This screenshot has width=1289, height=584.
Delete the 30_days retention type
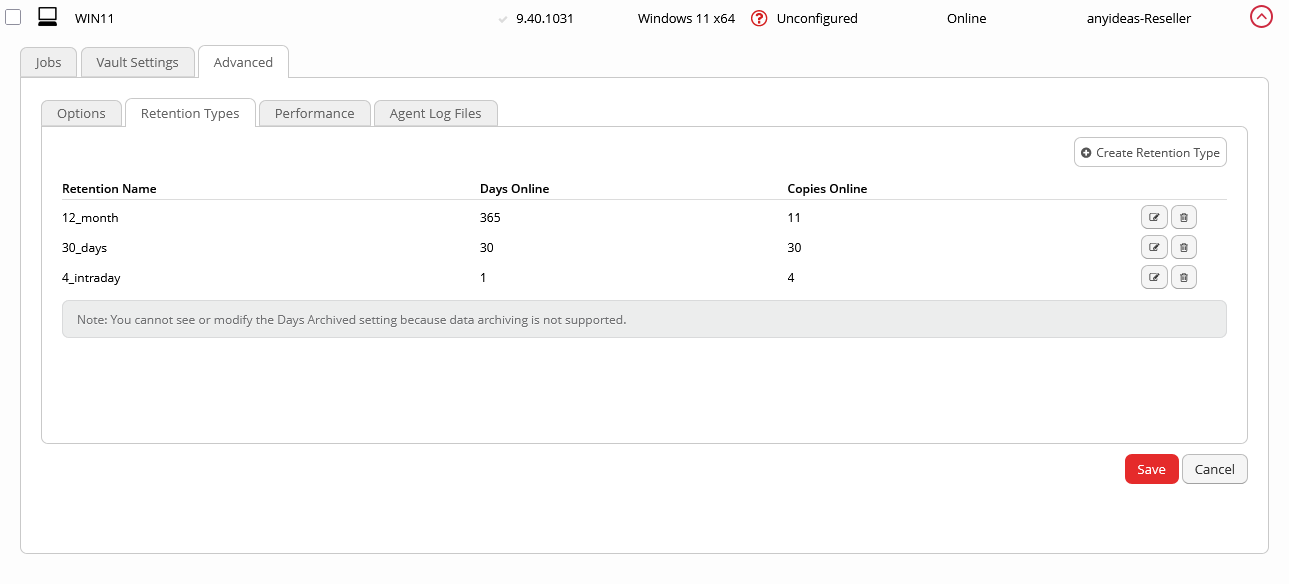click(x=1184, y=248)
